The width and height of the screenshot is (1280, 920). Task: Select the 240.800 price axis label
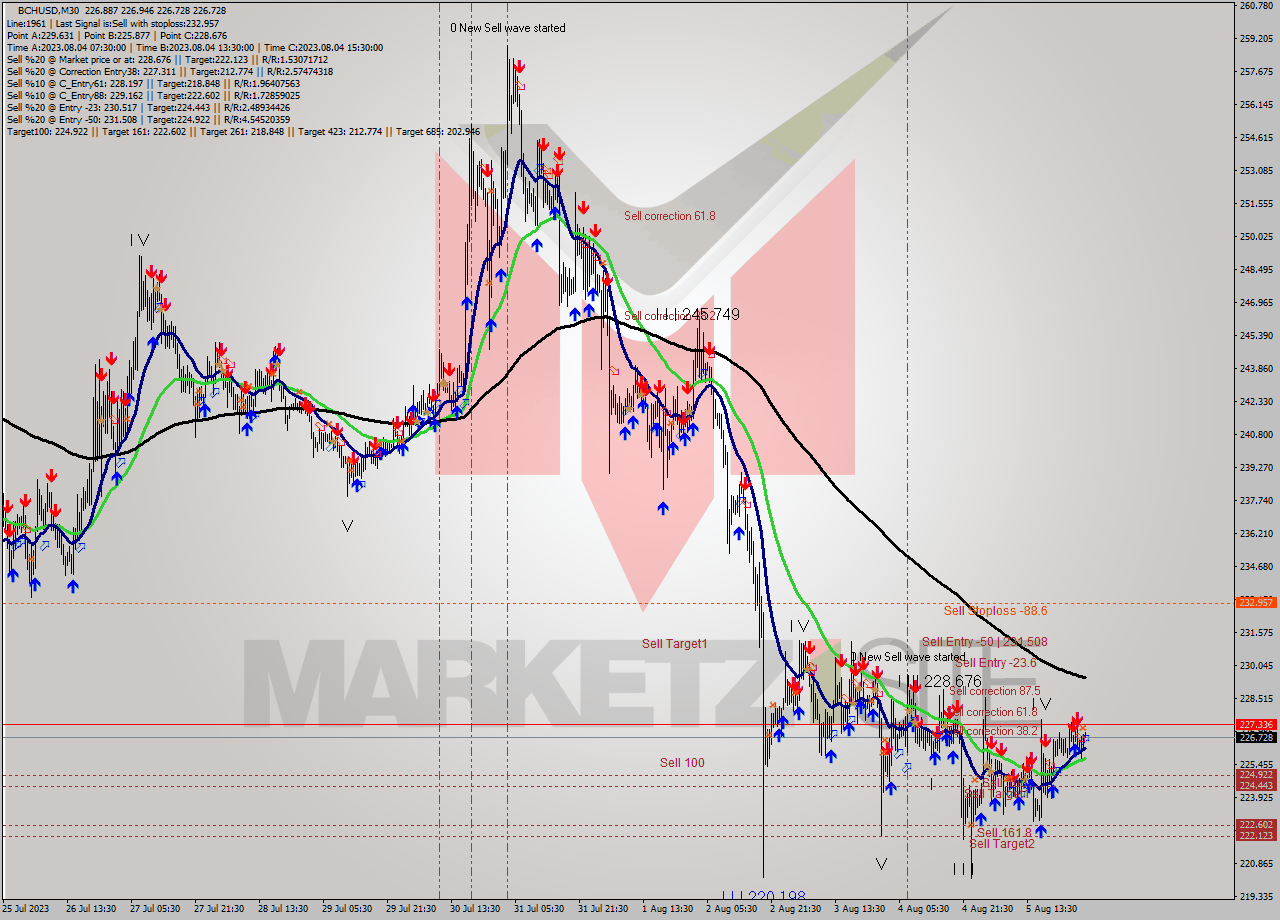1256,435
